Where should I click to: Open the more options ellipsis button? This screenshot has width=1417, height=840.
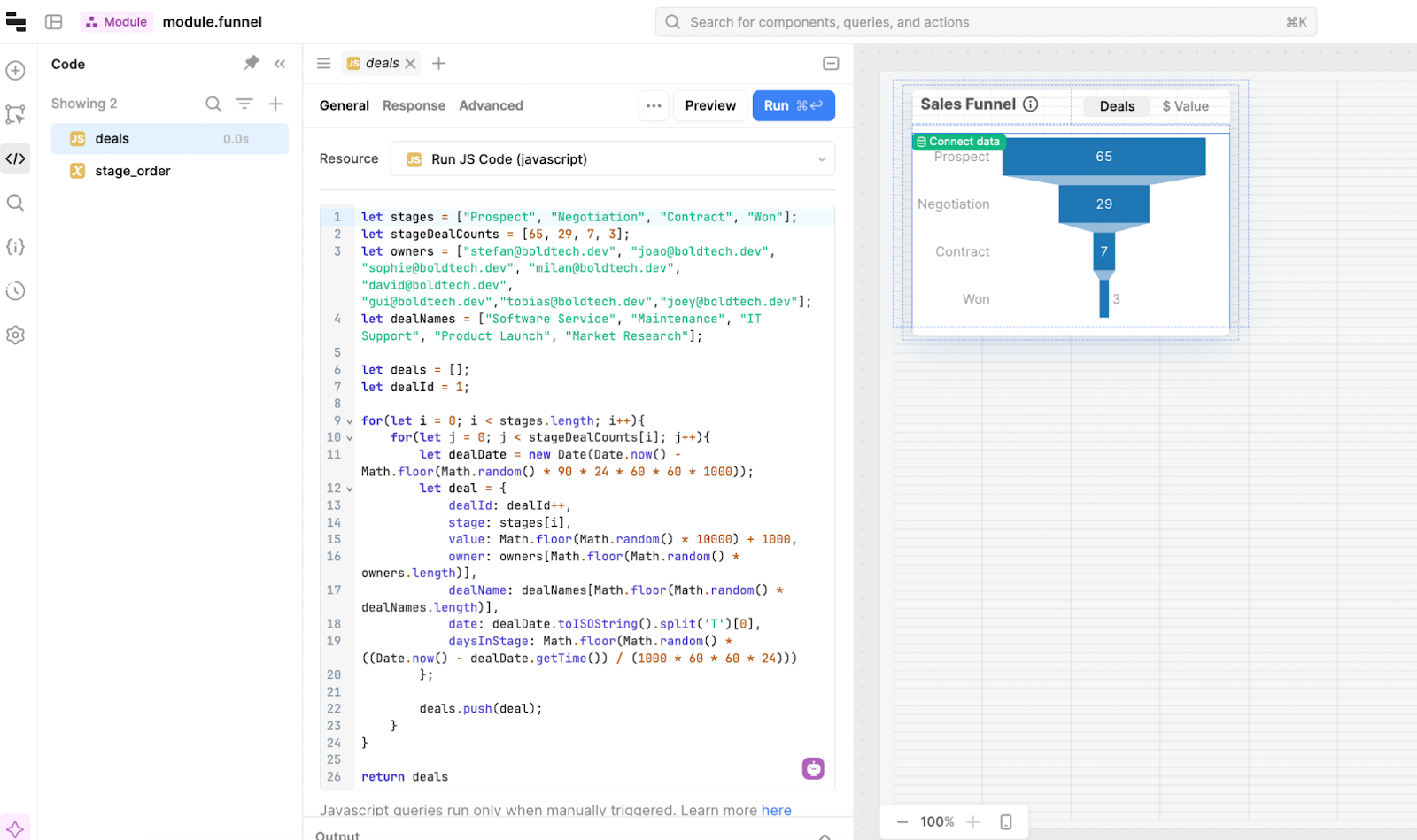(654, 105)
